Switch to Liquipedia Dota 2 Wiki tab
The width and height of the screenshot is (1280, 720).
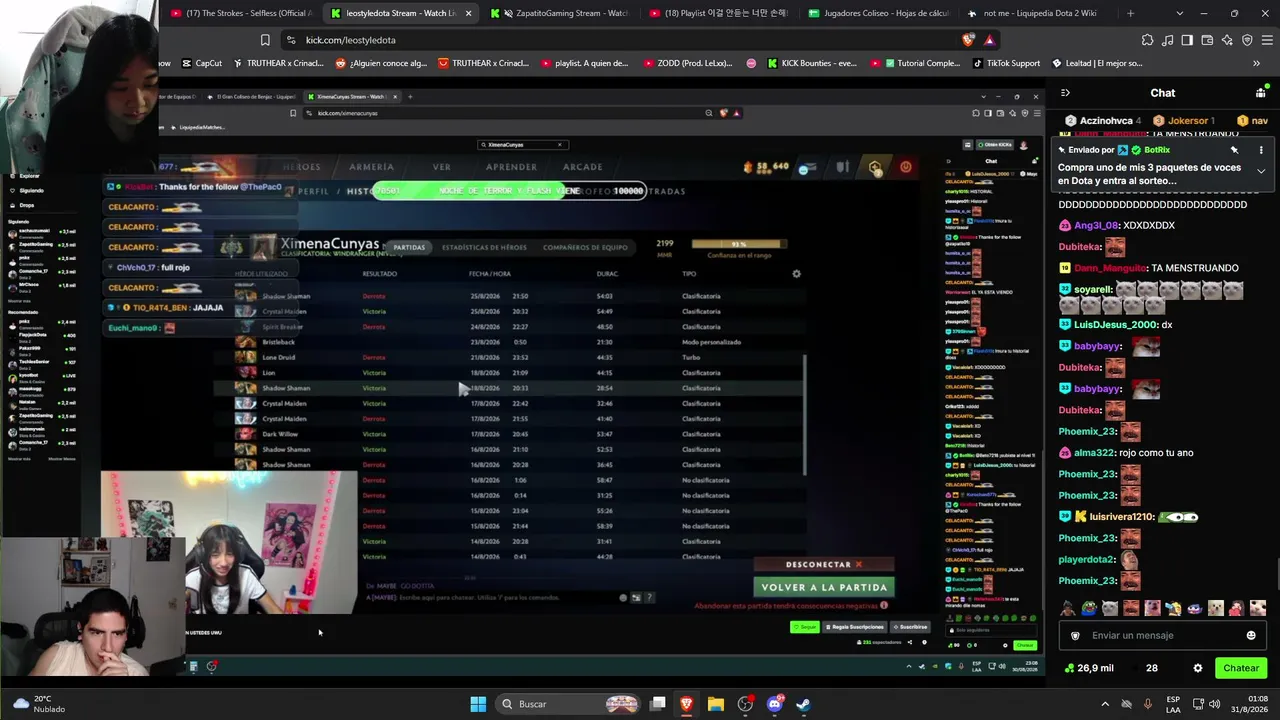(x=1038, y=13)
